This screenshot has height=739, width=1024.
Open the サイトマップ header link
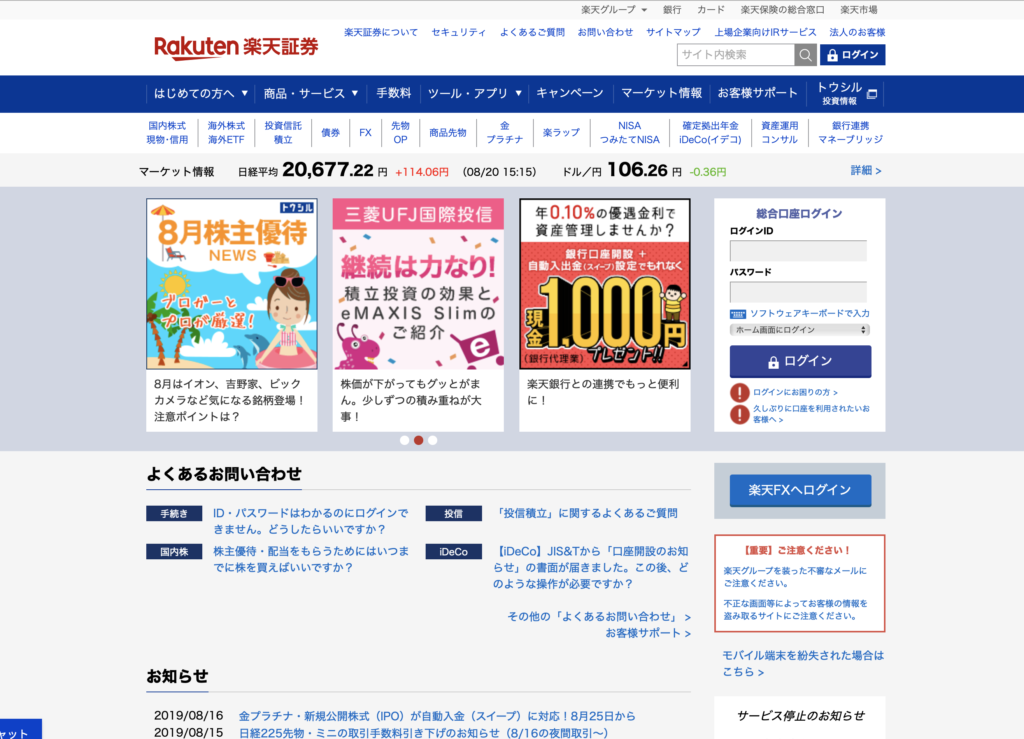pos(673,32)
